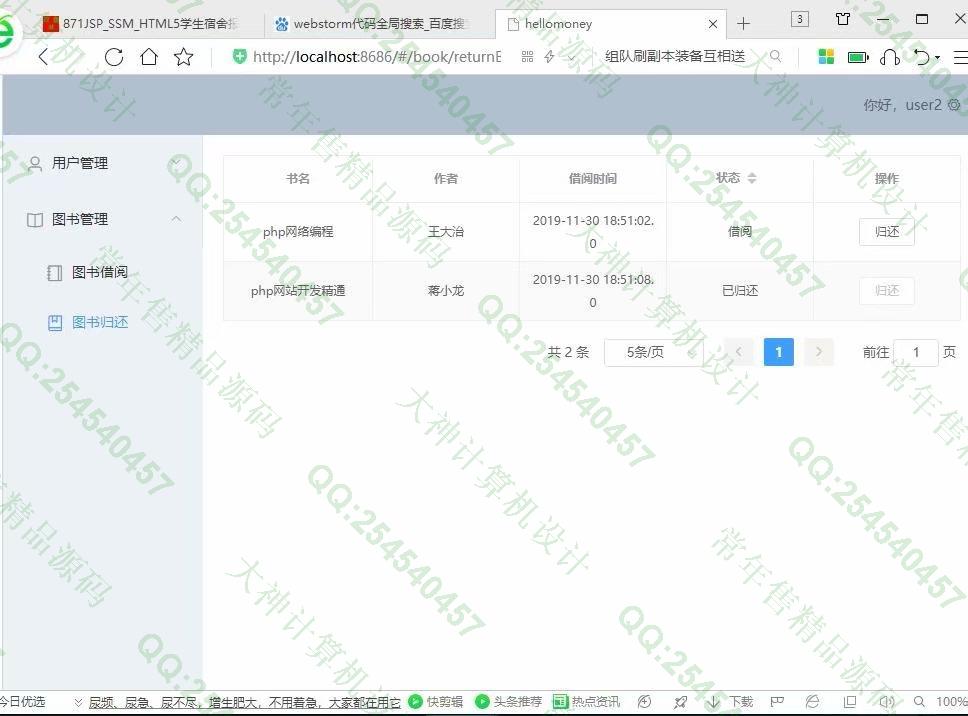Image resolution: width=968 pixels, height=716 pixels.
Task: Click the undo closed tab icon
Action: pyautogui.click(x=922, y=57)
